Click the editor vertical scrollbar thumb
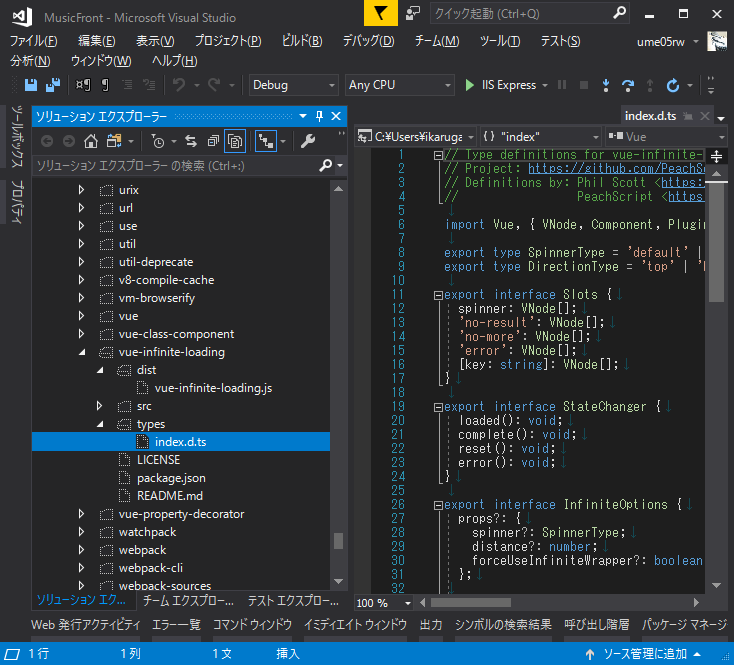 [x=716, y=243]
